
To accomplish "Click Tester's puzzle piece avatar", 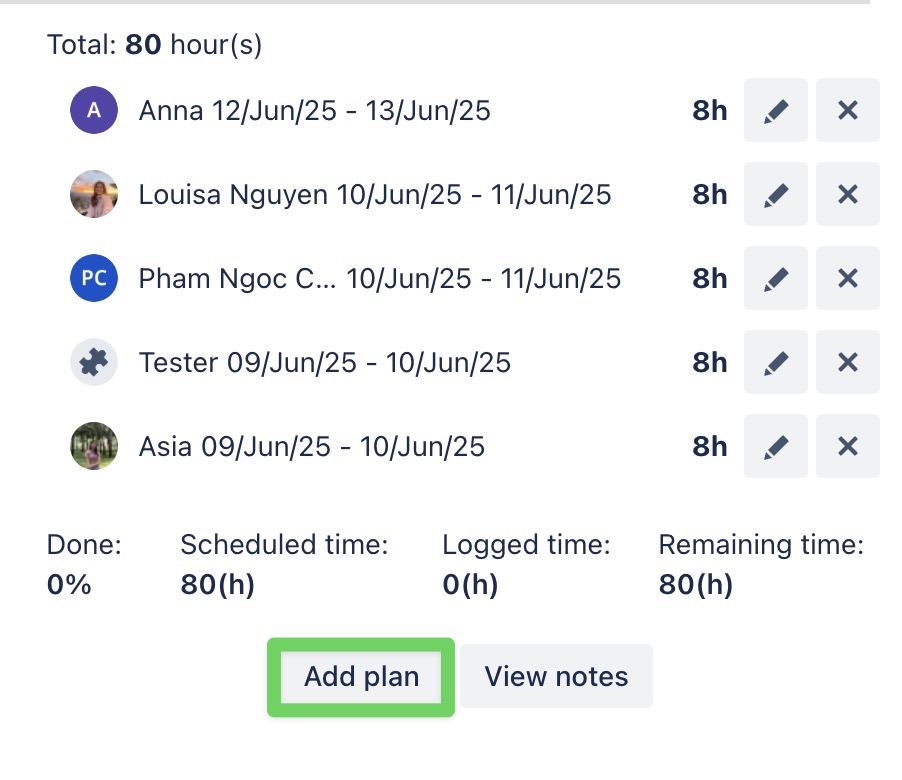I will (x=94, y=362).
